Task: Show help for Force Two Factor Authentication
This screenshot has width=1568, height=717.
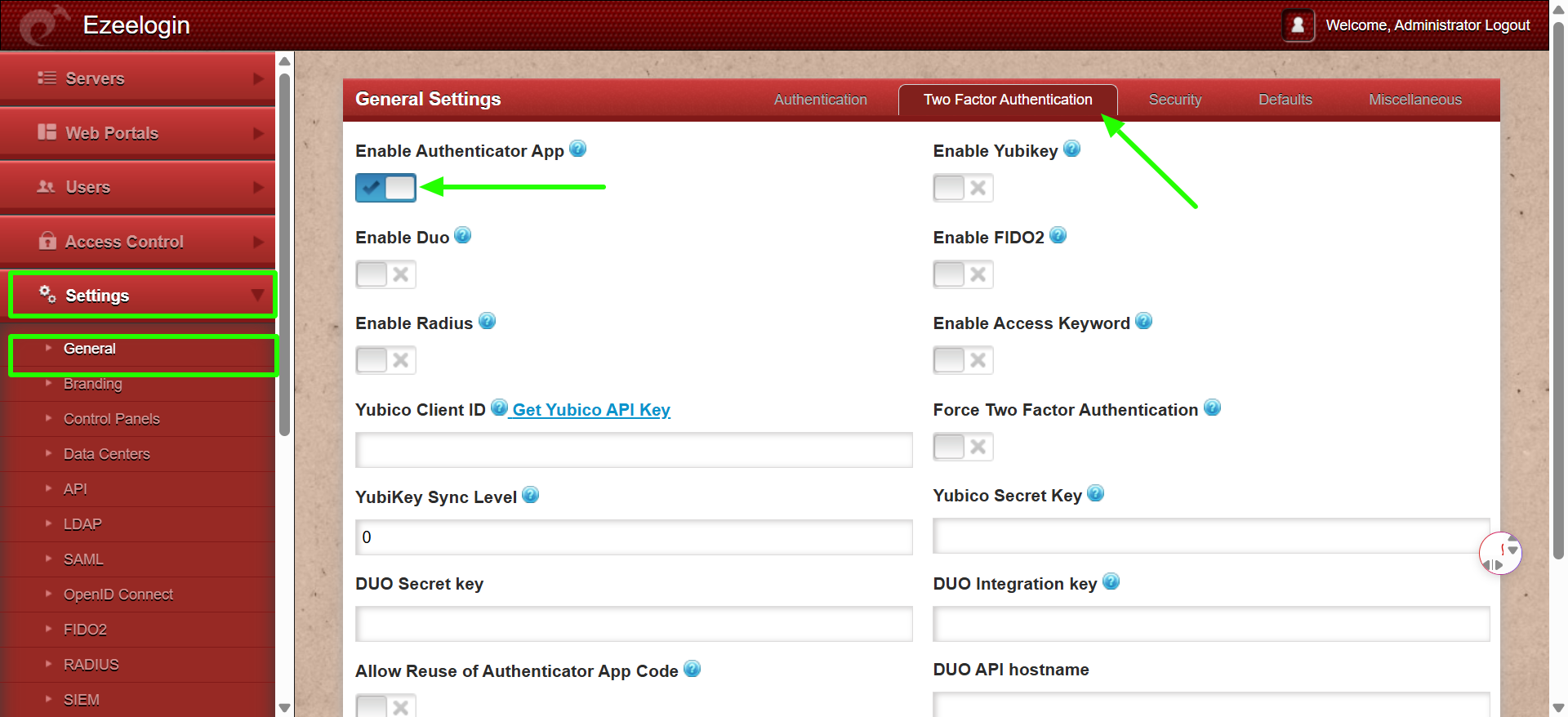Action: pyautogui.click(x=1212, y=407)
